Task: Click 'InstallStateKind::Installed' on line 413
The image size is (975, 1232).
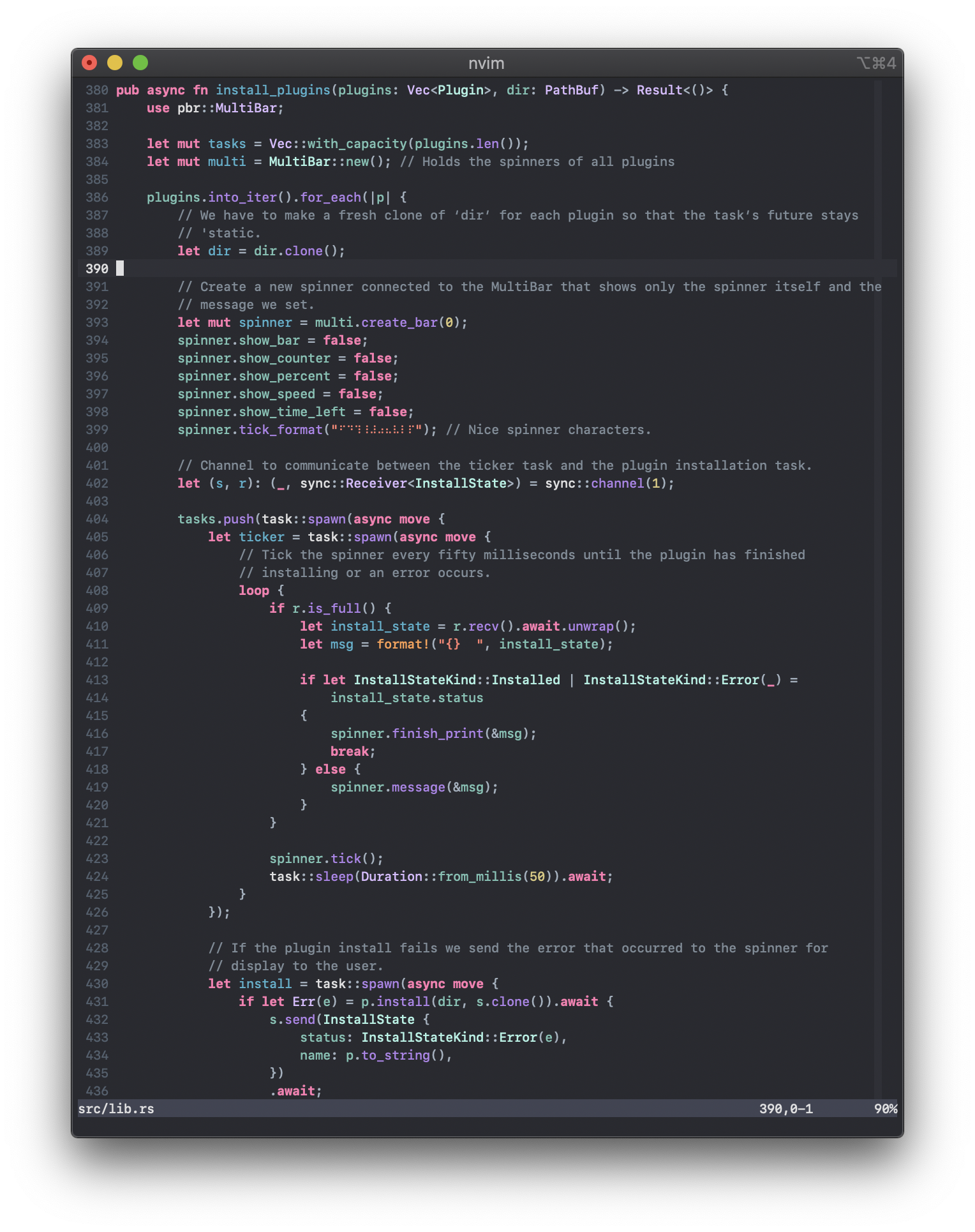Action: point(457,680)
